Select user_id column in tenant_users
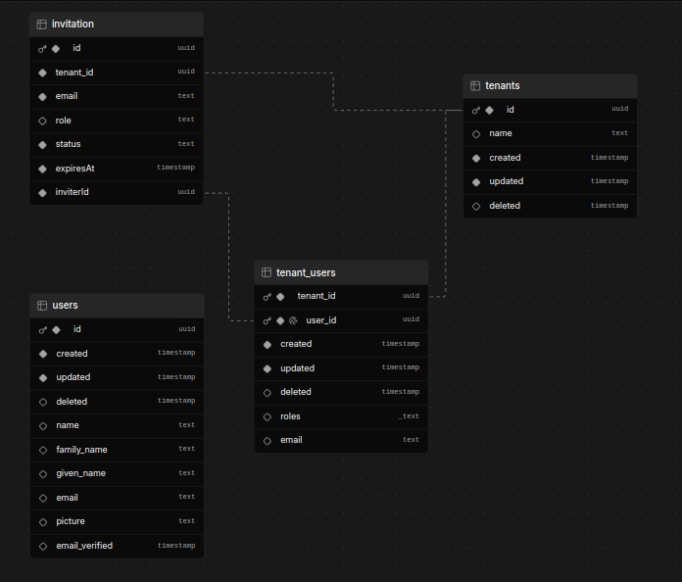 coord(341,321)
